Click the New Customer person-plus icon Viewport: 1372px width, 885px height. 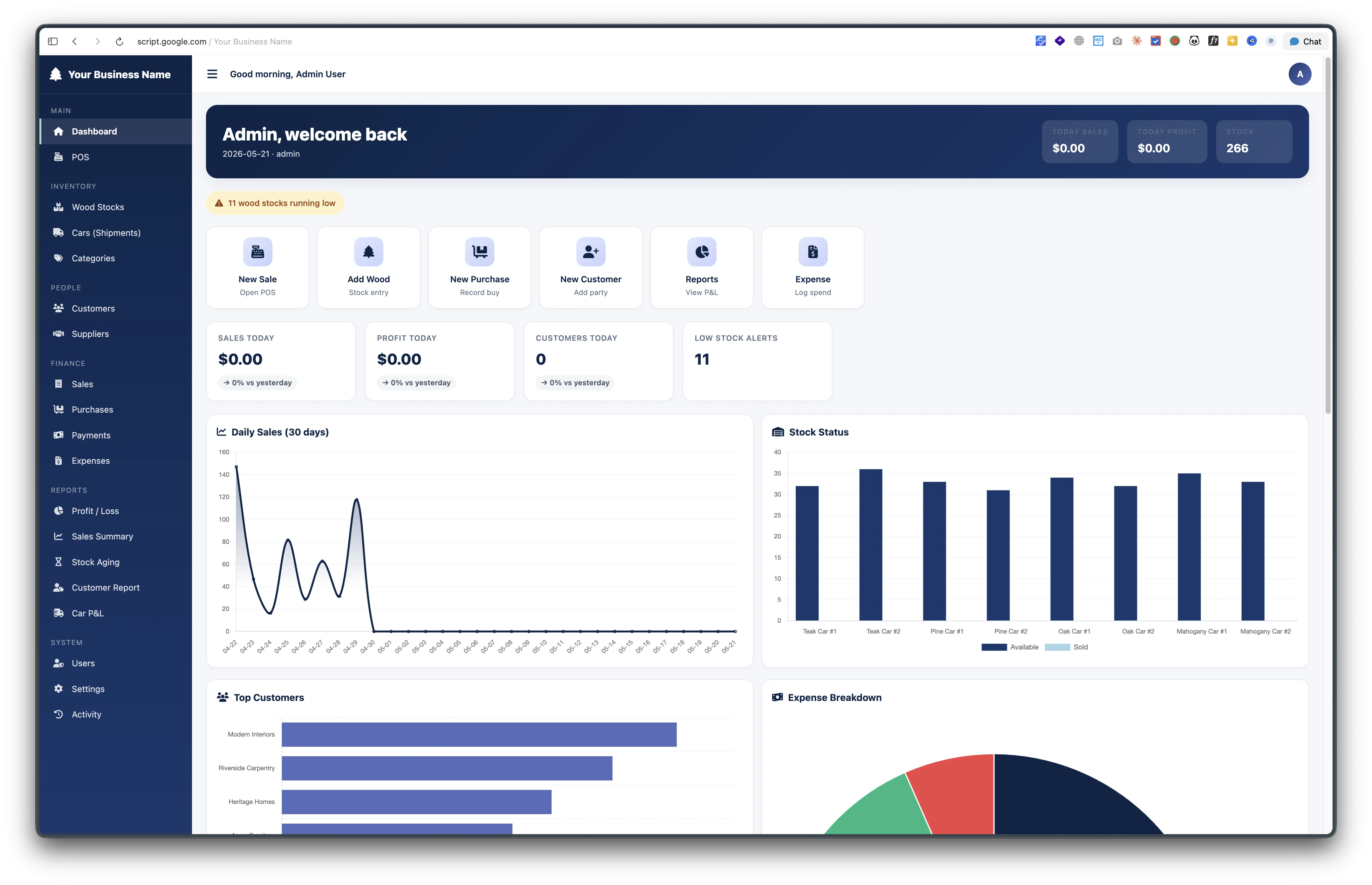(x=591, y=252)
